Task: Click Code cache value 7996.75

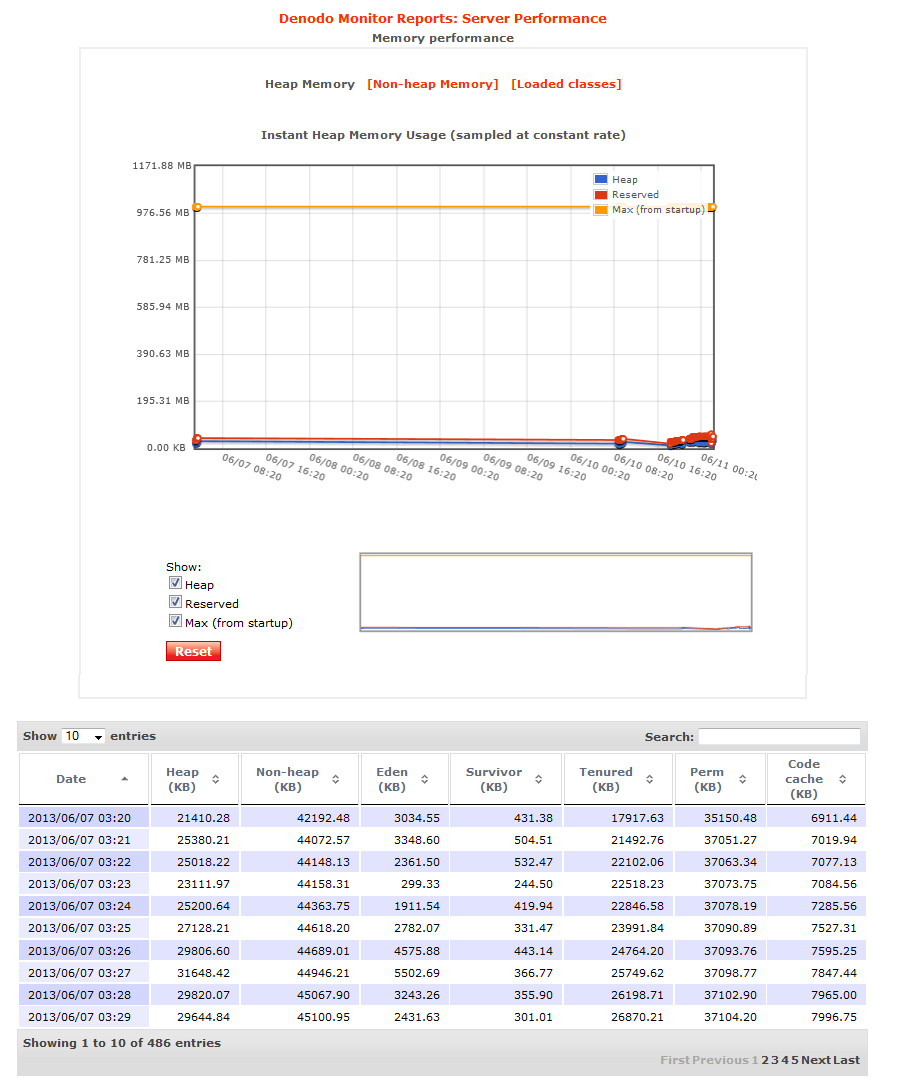Action: click(834, 1017)
